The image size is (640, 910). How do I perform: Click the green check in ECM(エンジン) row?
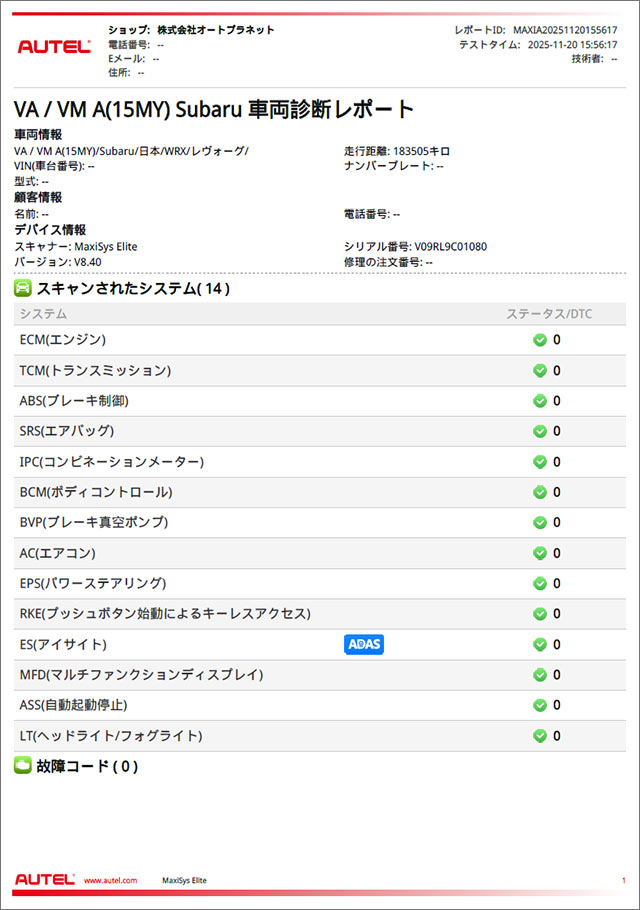point(540,340)
